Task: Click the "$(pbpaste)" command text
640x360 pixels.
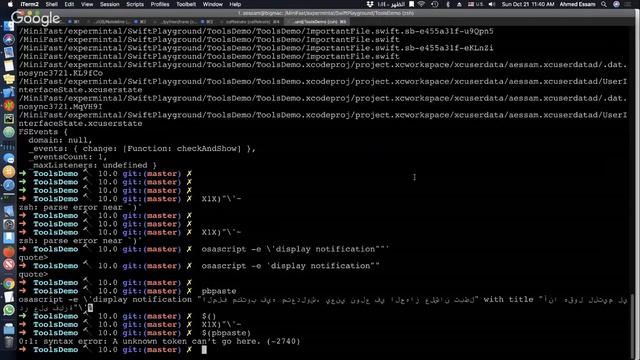Action: click(226, 333)
